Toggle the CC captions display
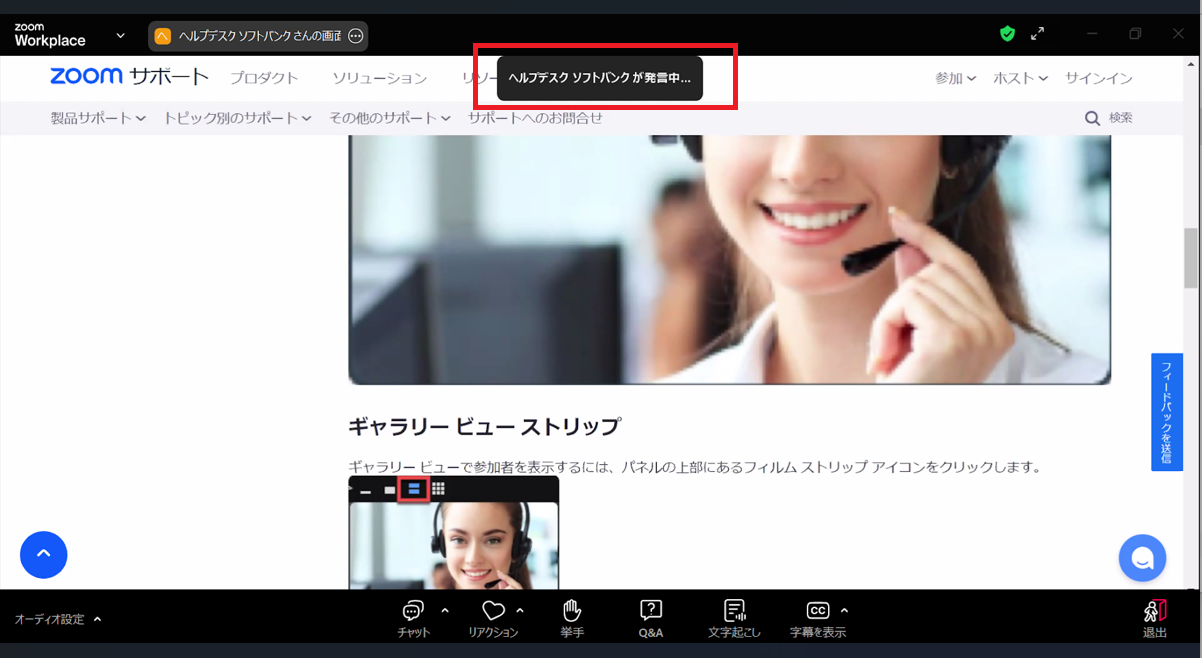The image size is (1202, 658). tap(816, 611)
